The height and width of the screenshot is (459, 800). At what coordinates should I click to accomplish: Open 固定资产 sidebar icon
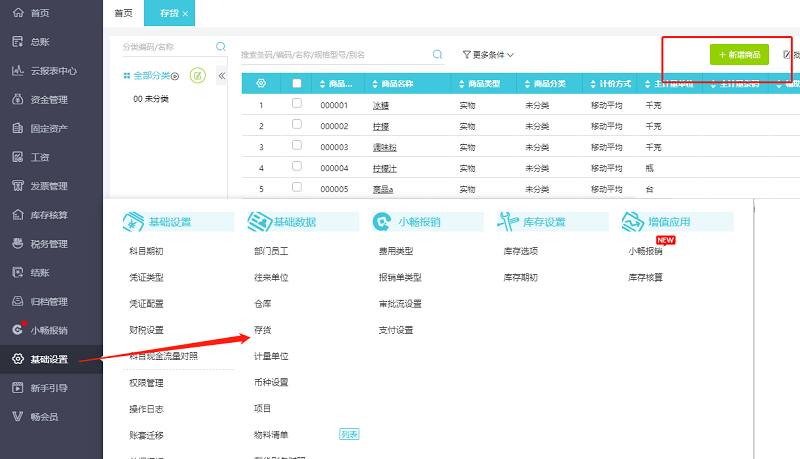point(18,128)
